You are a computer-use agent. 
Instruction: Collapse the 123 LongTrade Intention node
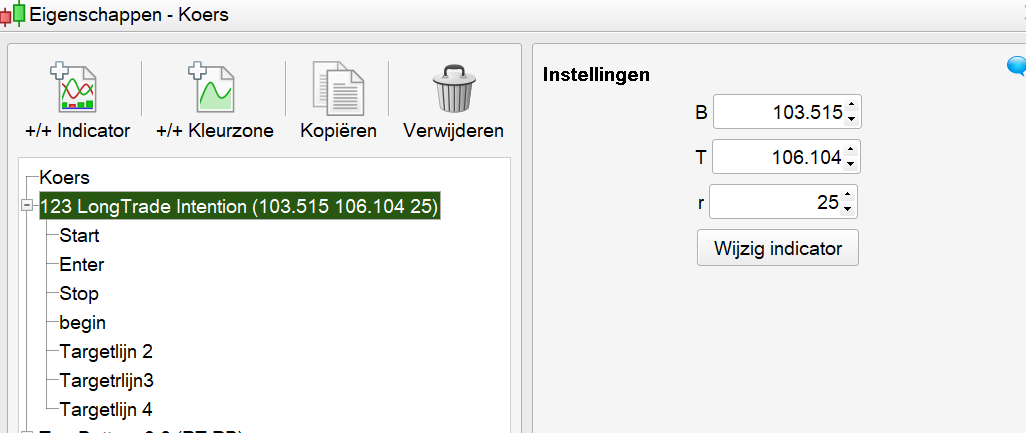tap(26, 207)
